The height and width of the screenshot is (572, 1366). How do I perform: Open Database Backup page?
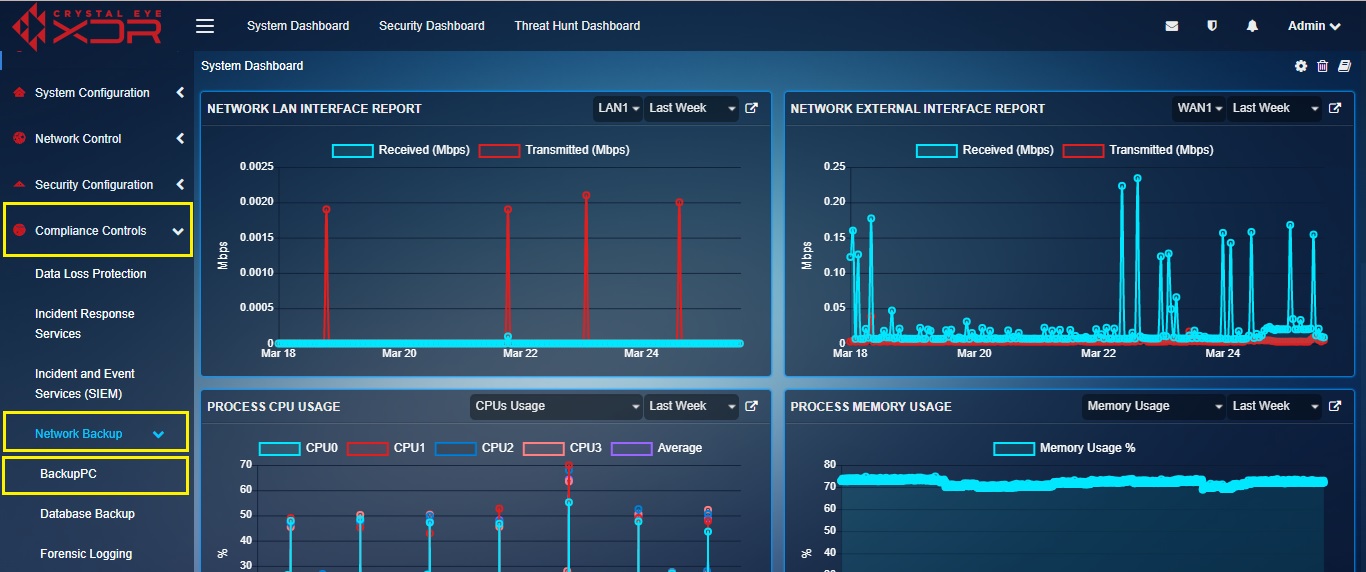pos(87,514)
